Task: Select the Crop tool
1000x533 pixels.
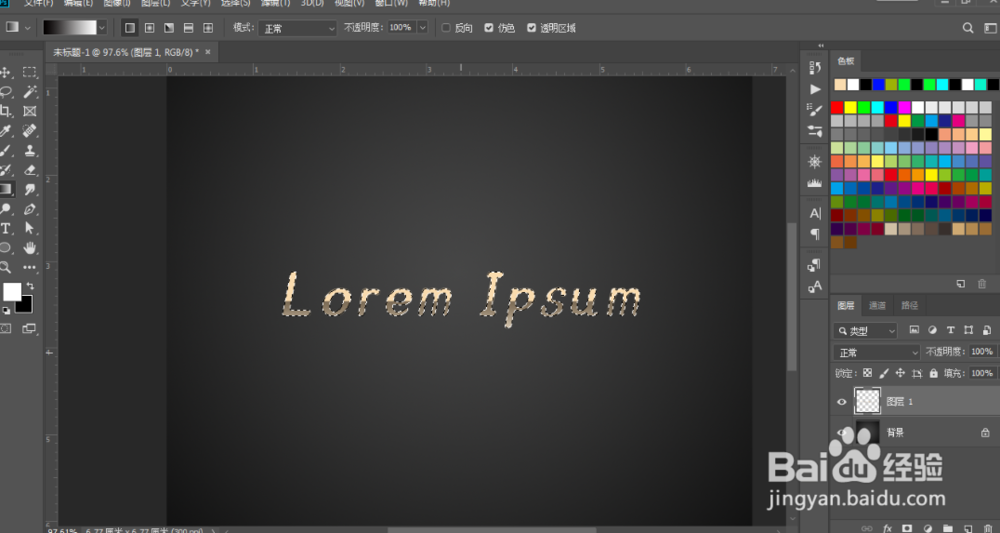Action: [5, 111]
